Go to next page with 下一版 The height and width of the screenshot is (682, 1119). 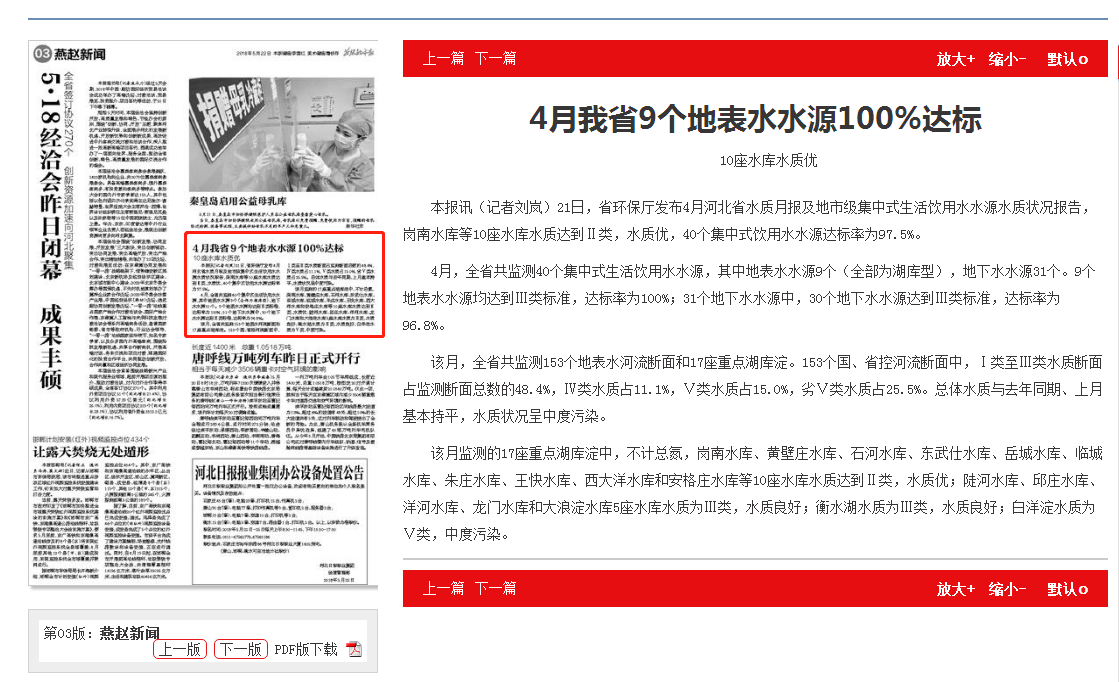[240, 650]
